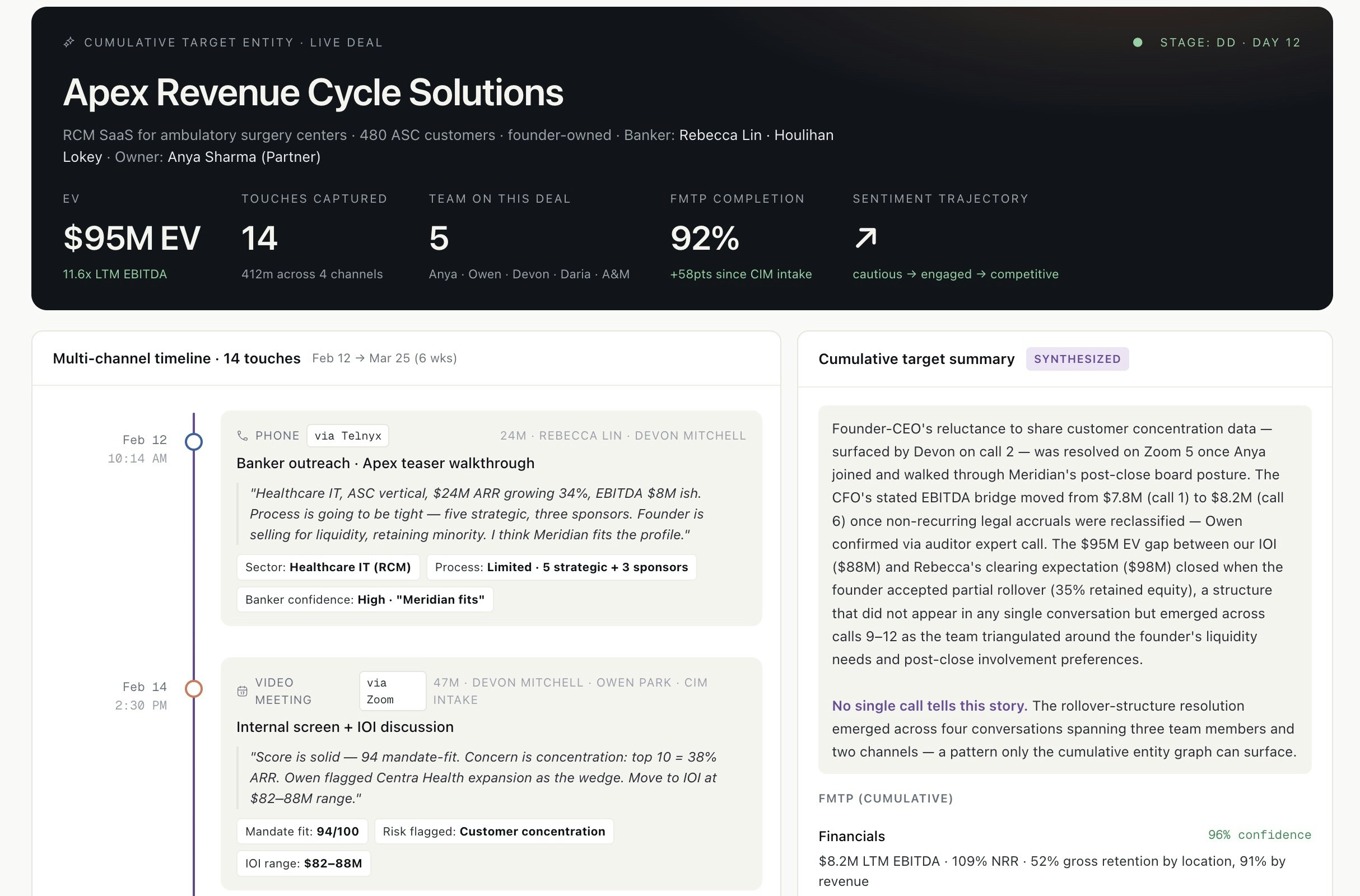Click the Healthcare IT teaser quote text
This screenshot has height=896, width=1360.
[x=477, y=514]
